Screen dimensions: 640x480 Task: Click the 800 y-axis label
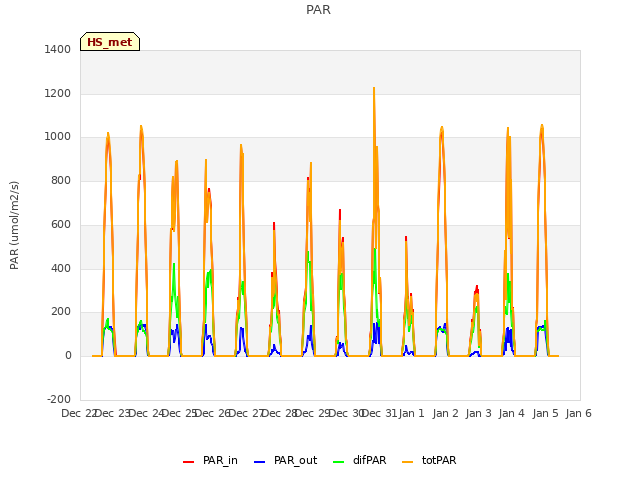pyautogui.click(x=61, y=180)
